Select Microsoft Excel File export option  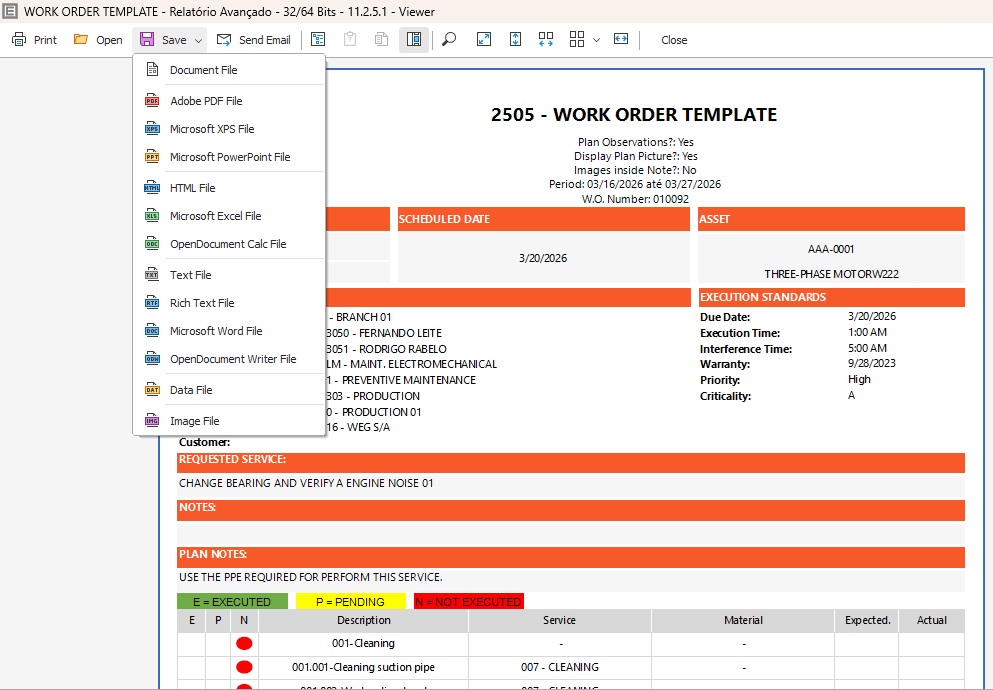[215, 216]
